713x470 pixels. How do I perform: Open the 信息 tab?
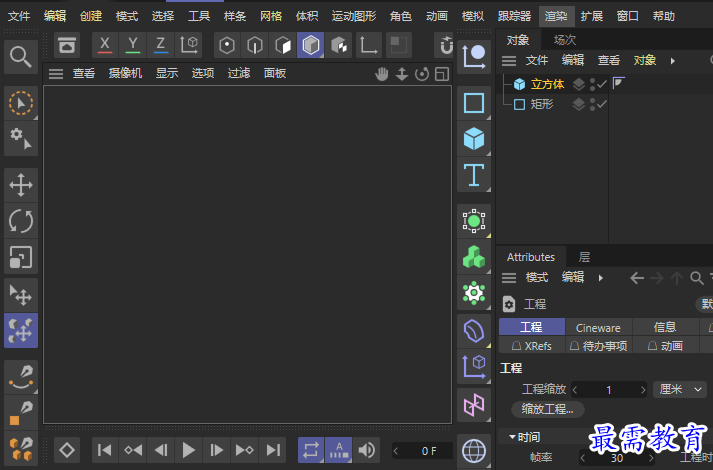pos(665,327)
